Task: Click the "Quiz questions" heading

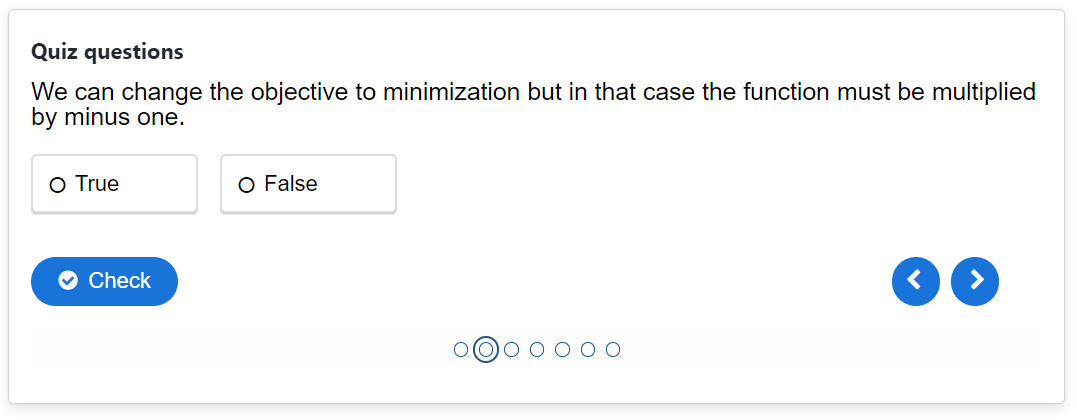Action: (107, 51)
